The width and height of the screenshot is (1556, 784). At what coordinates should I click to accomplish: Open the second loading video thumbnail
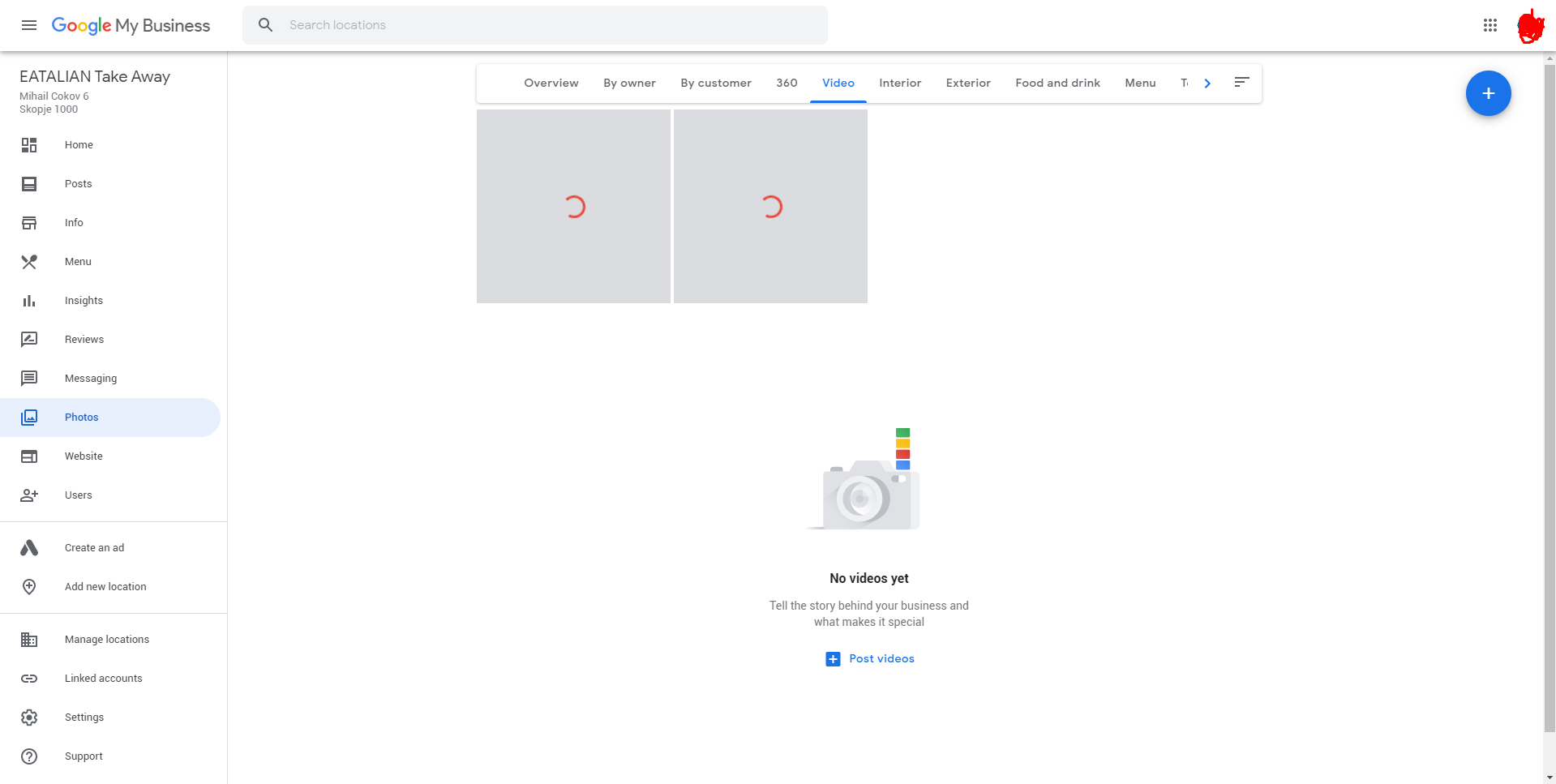(x=770, y=207)
